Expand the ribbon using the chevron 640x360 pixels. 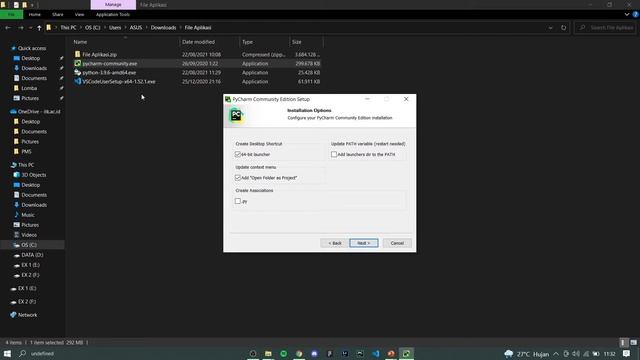pos(627,14)
